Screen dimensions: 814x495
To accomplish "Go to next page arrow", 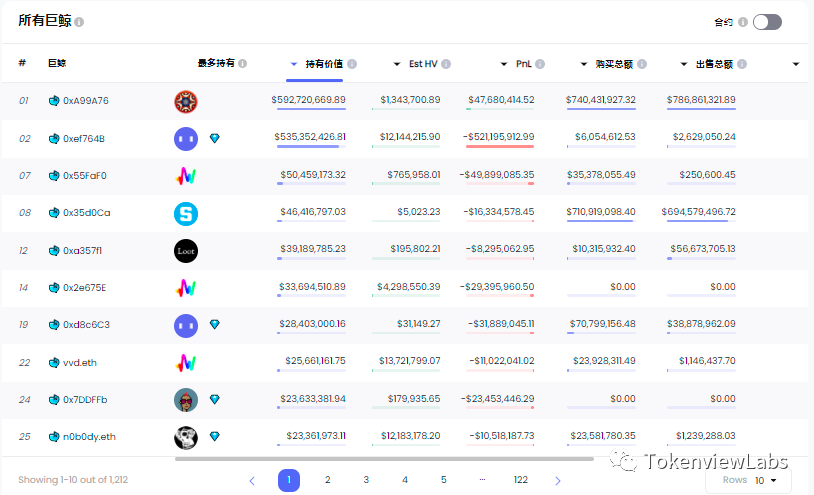I will tap(558, 481).
